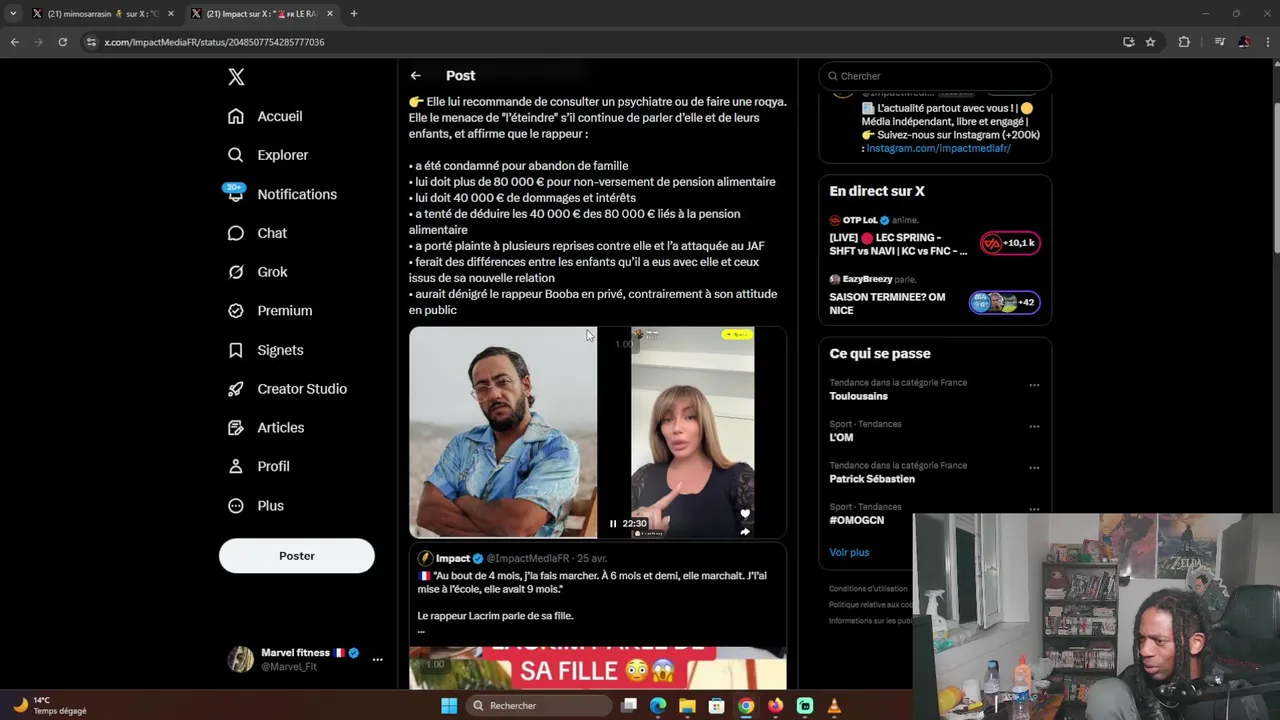The image size is (1280, 720).
Task: Click the L'OM trending topic
Action: point(841,437)
